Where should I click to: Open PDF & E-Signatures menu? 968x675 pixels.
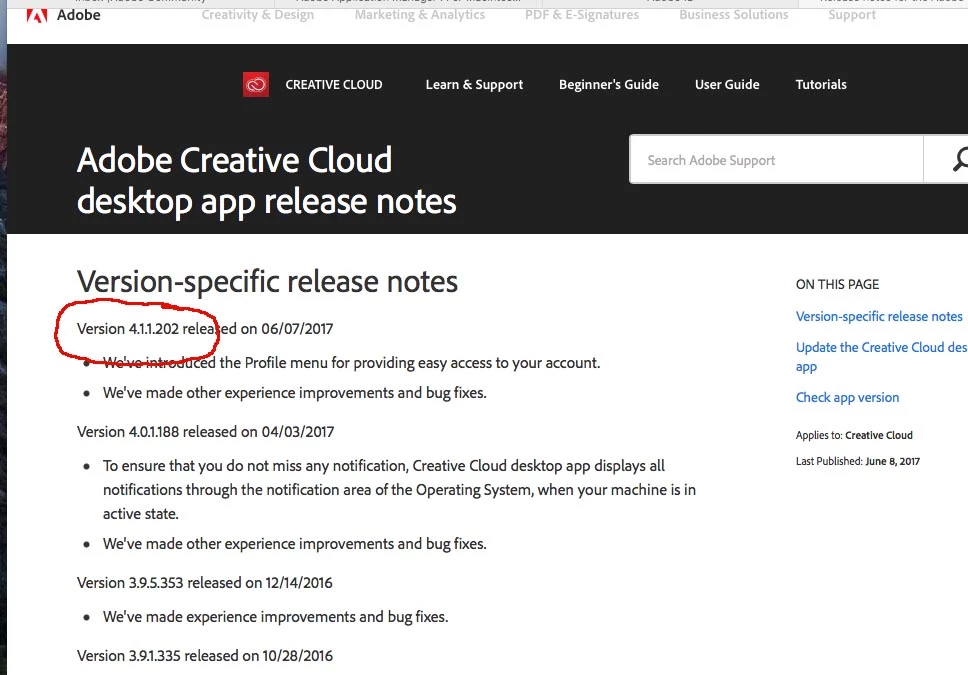click(x=582, y=14)
